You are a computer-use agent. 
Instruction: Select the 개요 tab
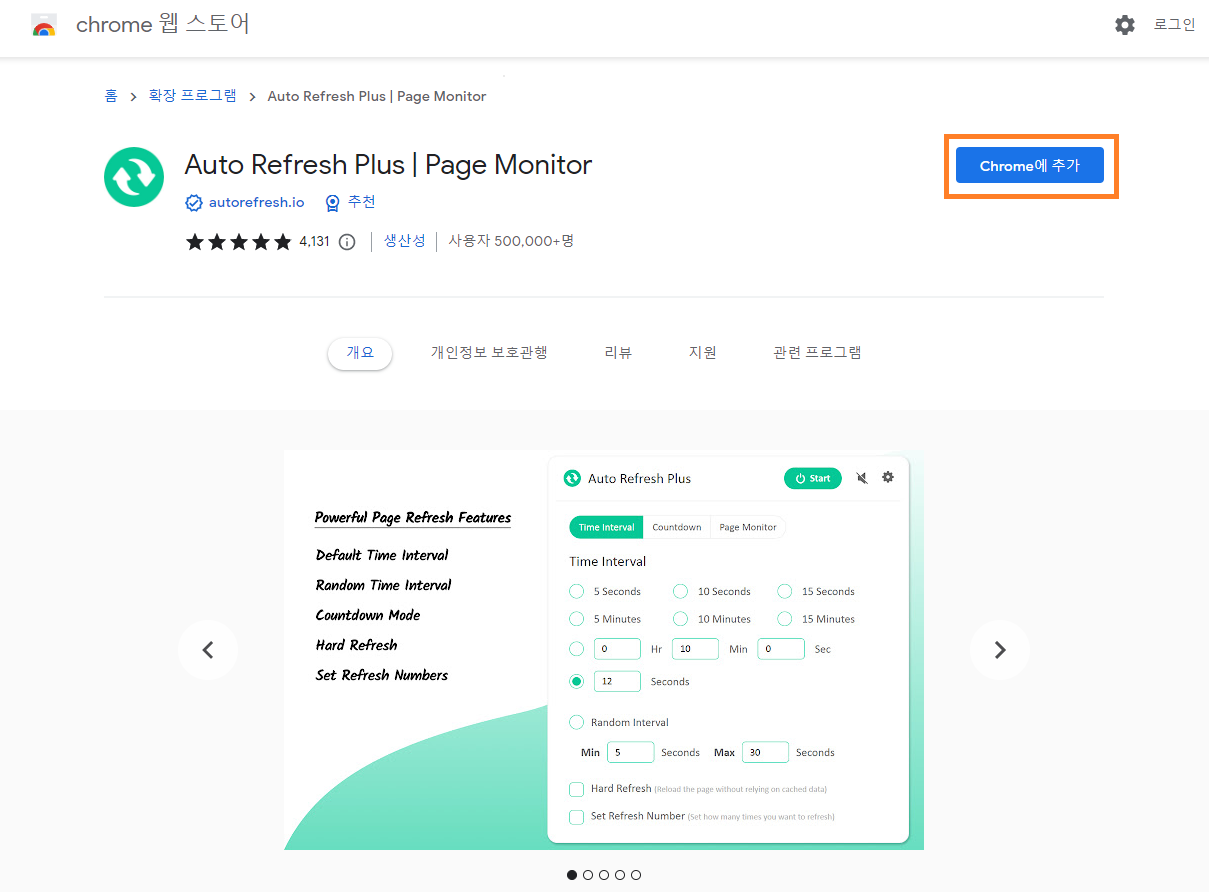(360, 353)
